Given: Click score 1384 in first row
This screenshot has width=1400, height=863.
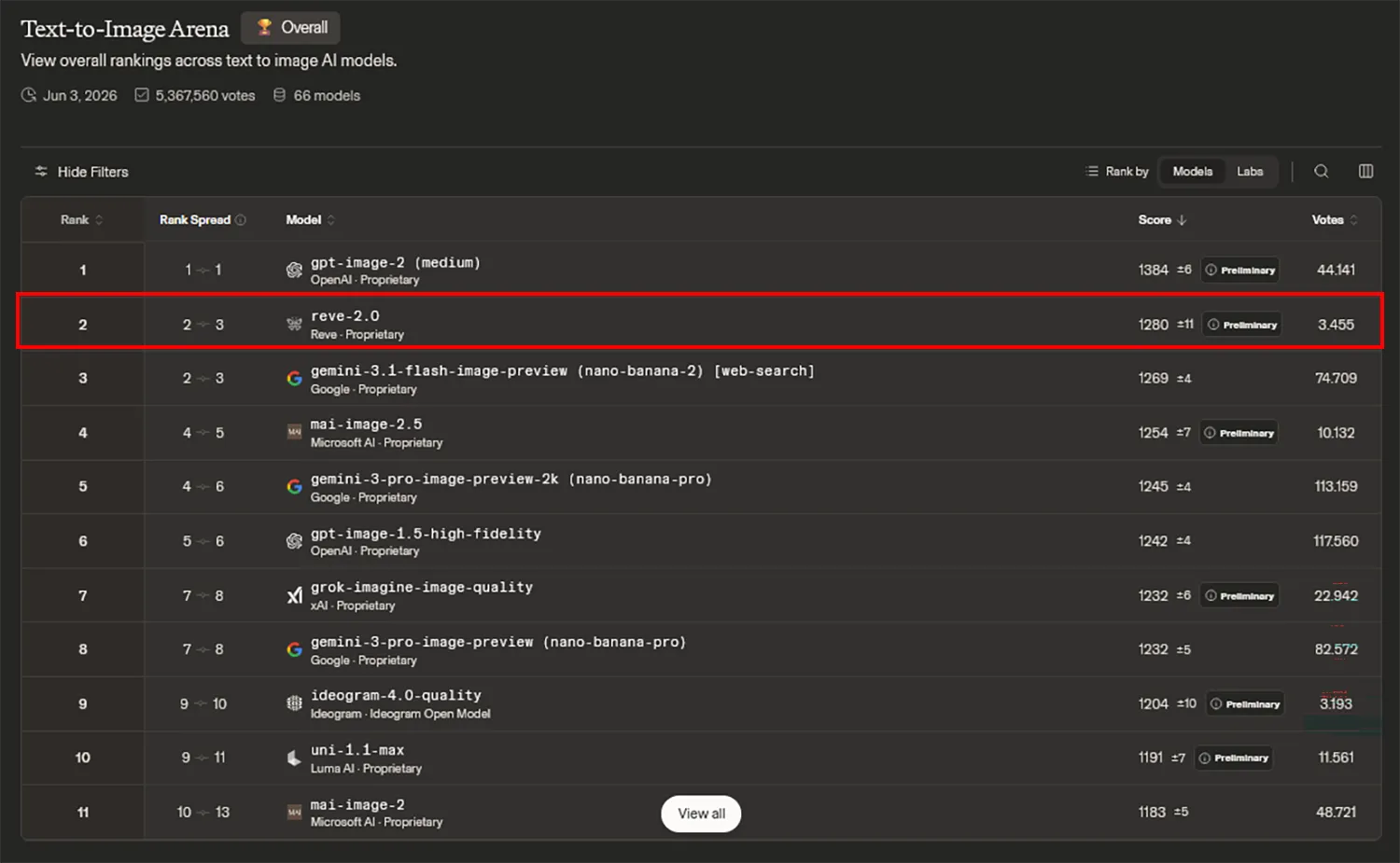Looking at the screenshot, I should [1153, 271].
